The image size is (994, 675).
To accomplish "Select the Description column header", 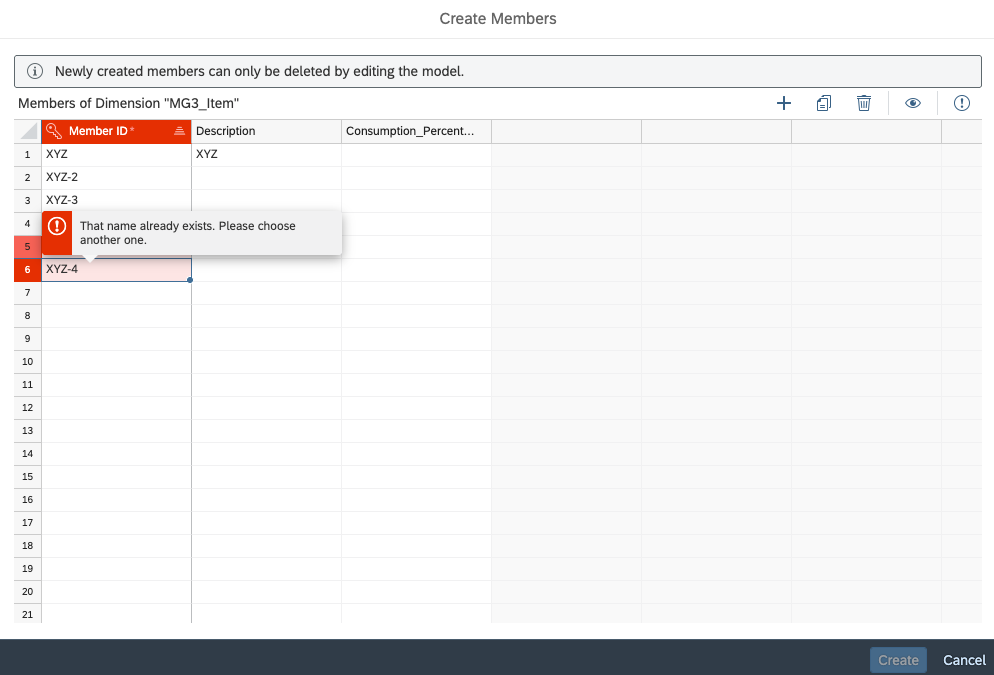I will click(x=266, y=131).
